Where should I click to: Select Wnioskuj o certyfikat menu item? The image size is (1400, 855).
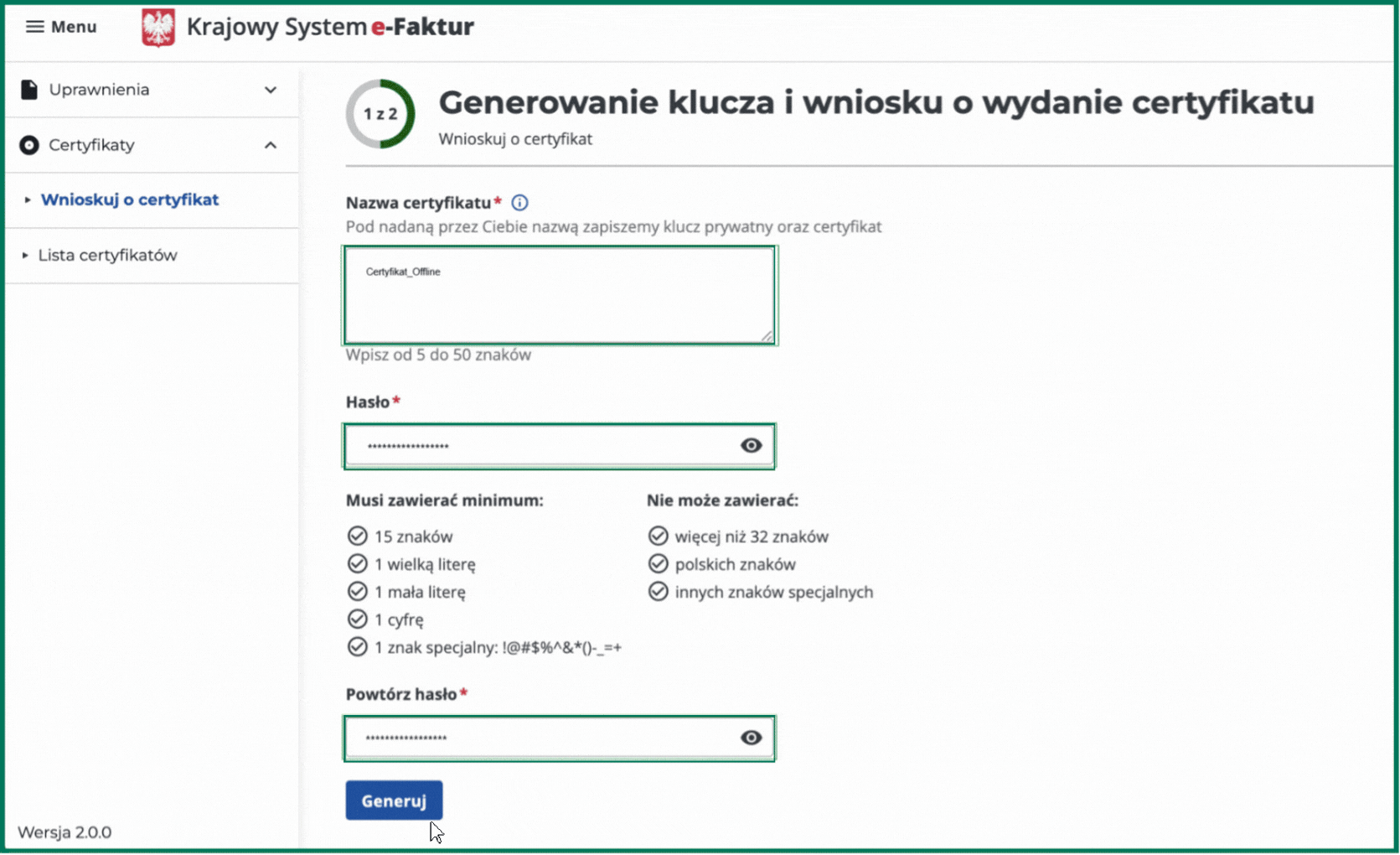click(x=130, y=199)
